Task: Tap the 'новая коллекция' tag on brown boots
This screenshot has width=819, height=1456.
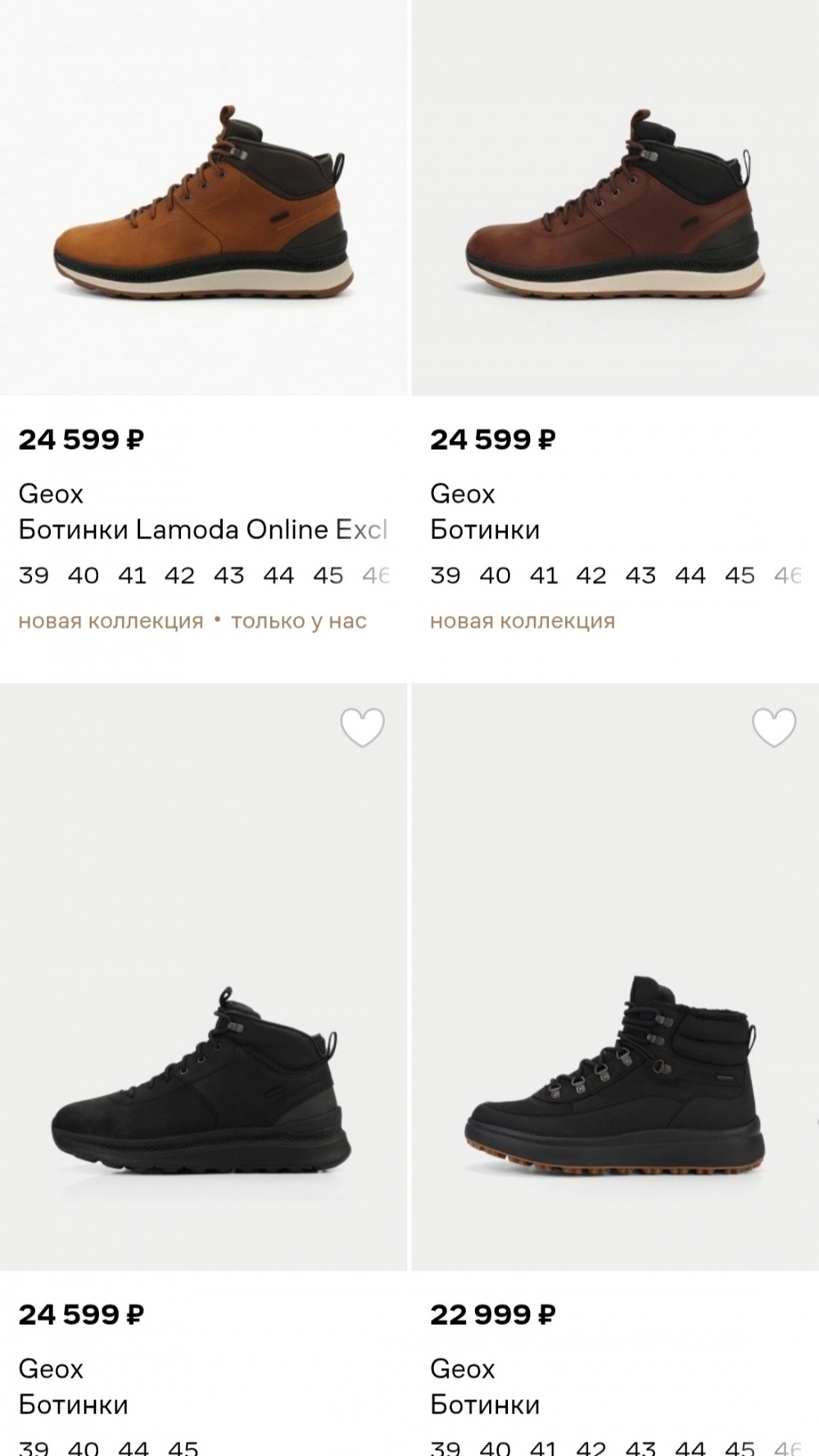Action: click(x=523, y=621)
